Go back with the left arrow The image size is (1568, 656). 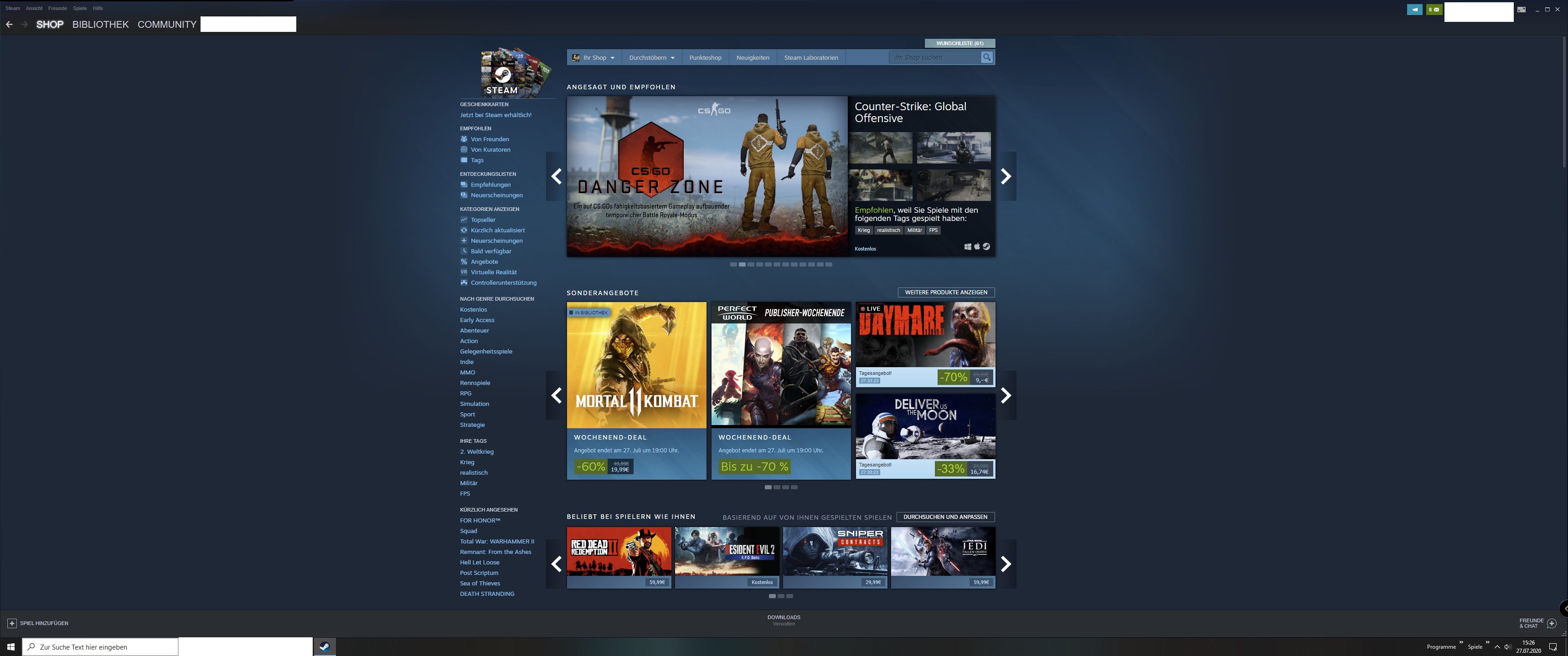point(9,24)
